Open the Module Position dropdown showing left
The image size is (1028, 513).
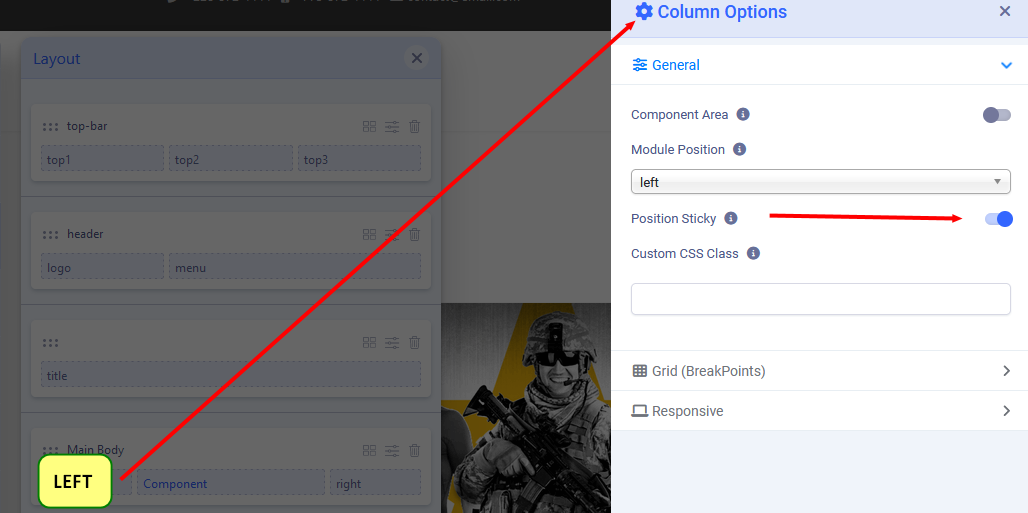(820, 182)
